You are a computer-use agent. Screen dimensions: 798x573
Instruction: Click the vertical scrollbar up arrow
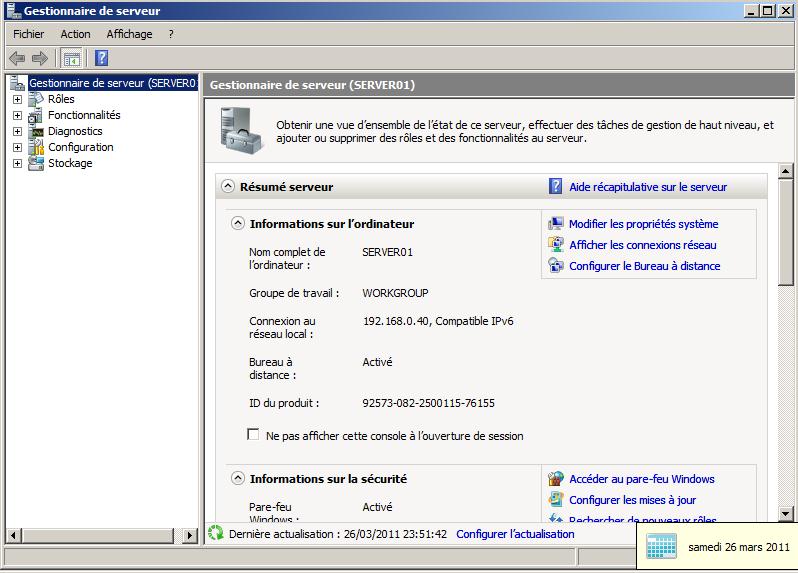786,171
